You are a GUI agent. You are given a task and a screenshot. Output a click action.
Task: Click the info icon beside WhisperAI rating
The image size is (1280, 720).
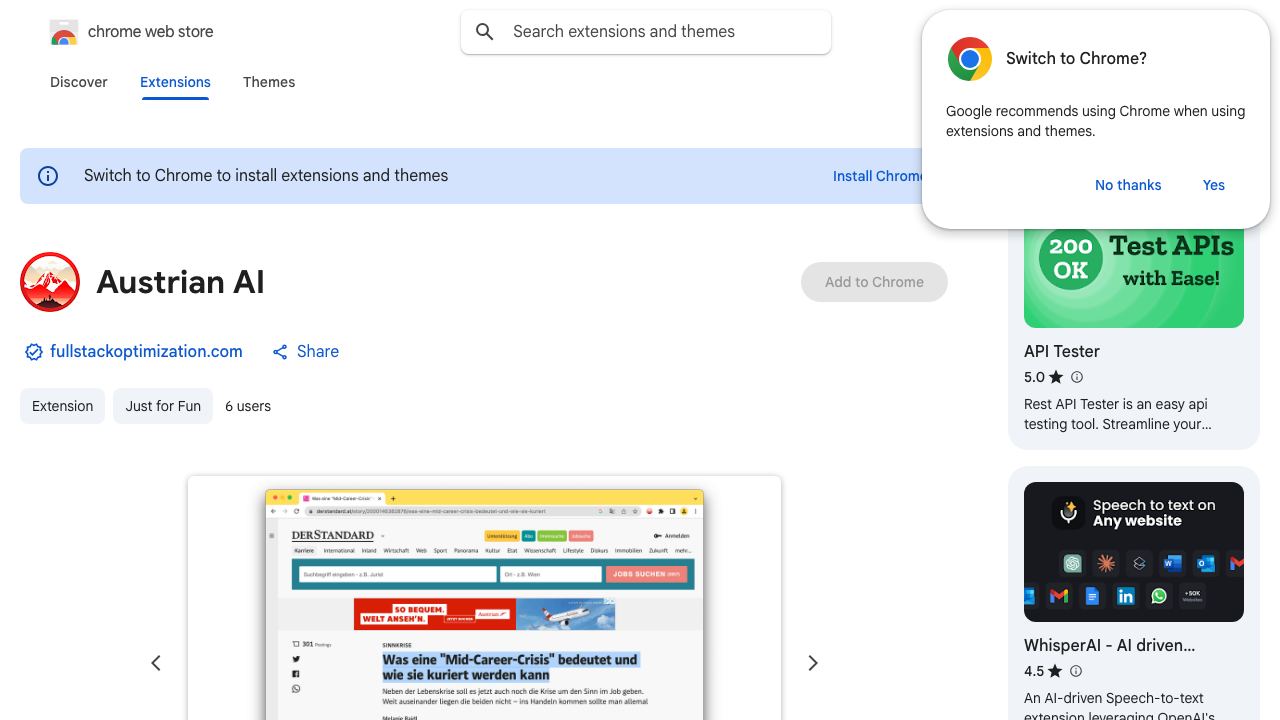1077,671
